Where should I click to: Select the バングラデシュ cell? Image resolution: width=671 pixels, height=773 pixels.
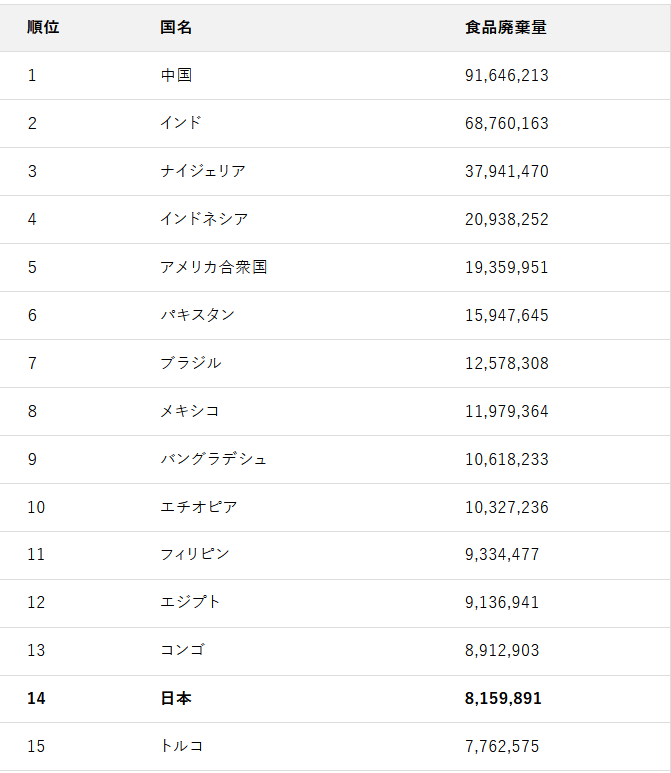(x=214, y=459)
